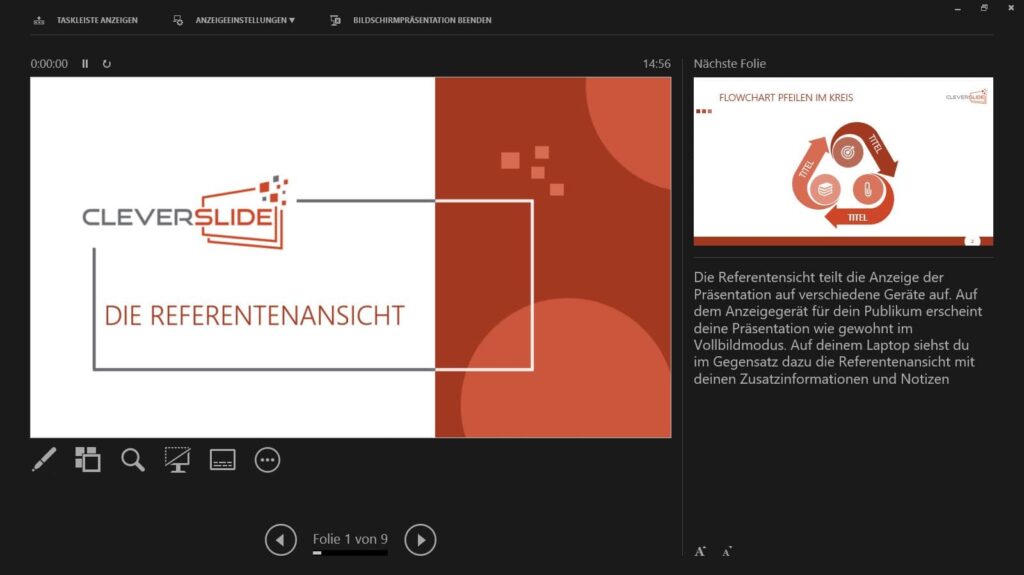Screen dimensions: 1024x575
Task: Go to the previous slide arrow
Action: [281, 540]
